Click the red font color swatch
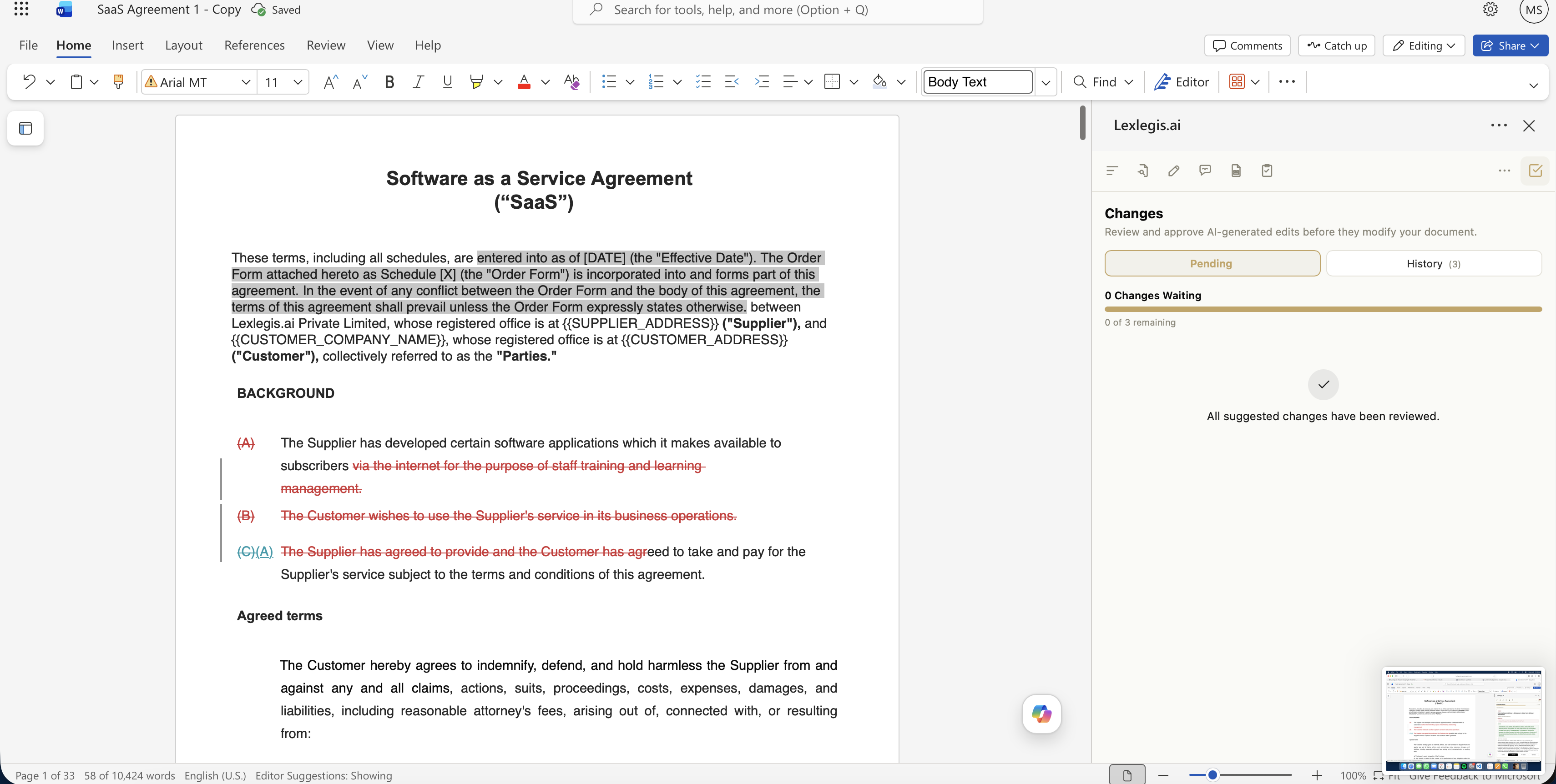The height and width of the screenshot is (784, 1556). (524, 81)
